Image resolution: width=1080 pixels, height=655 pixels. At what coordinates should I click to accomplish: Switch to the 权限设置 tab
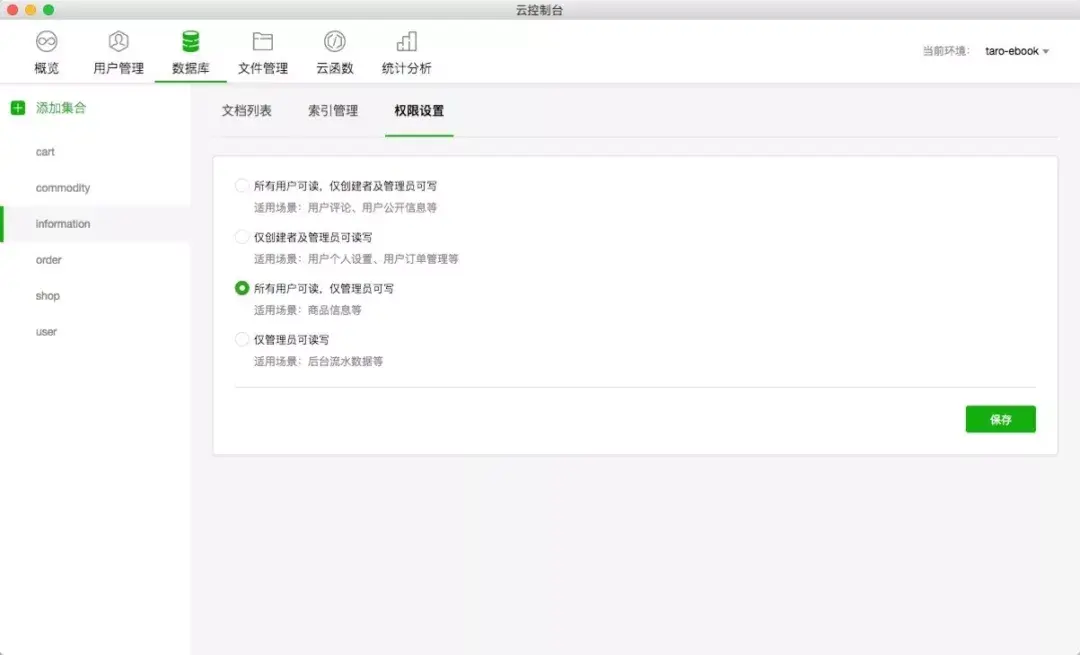pyautogui.click(x=419, y=111)
